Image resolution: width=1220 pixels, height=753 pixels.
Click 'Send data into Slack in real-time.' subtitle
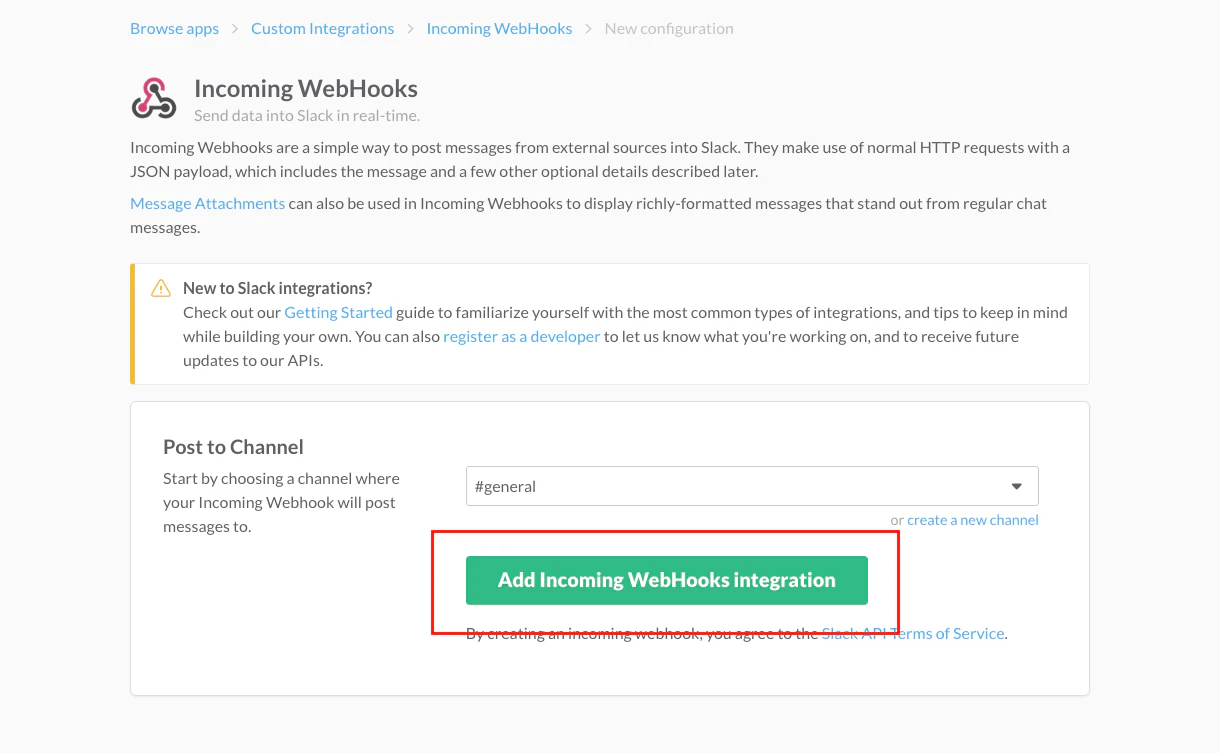307,115
